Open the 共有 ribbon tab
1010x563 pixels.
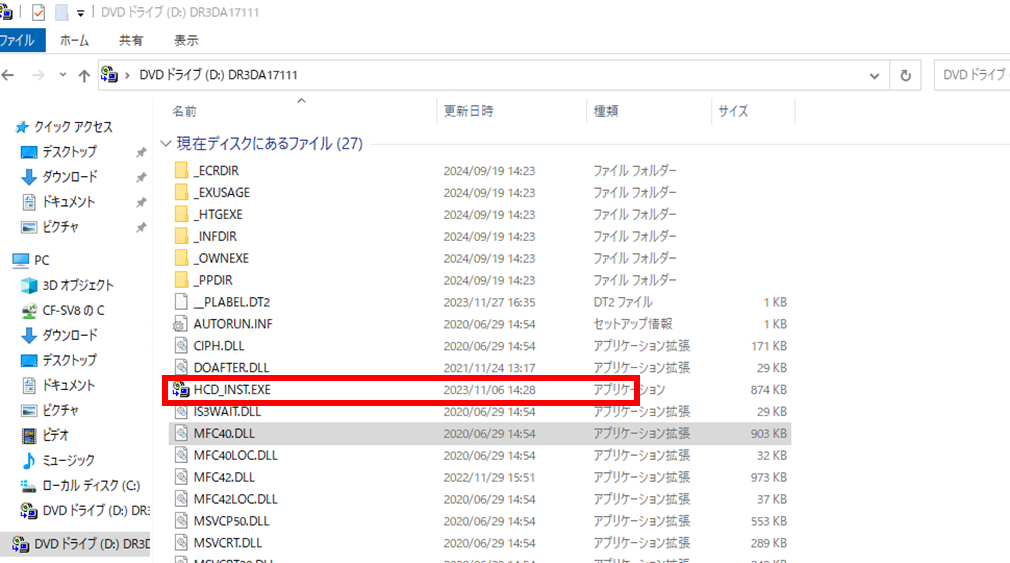[x=131, y=41]
